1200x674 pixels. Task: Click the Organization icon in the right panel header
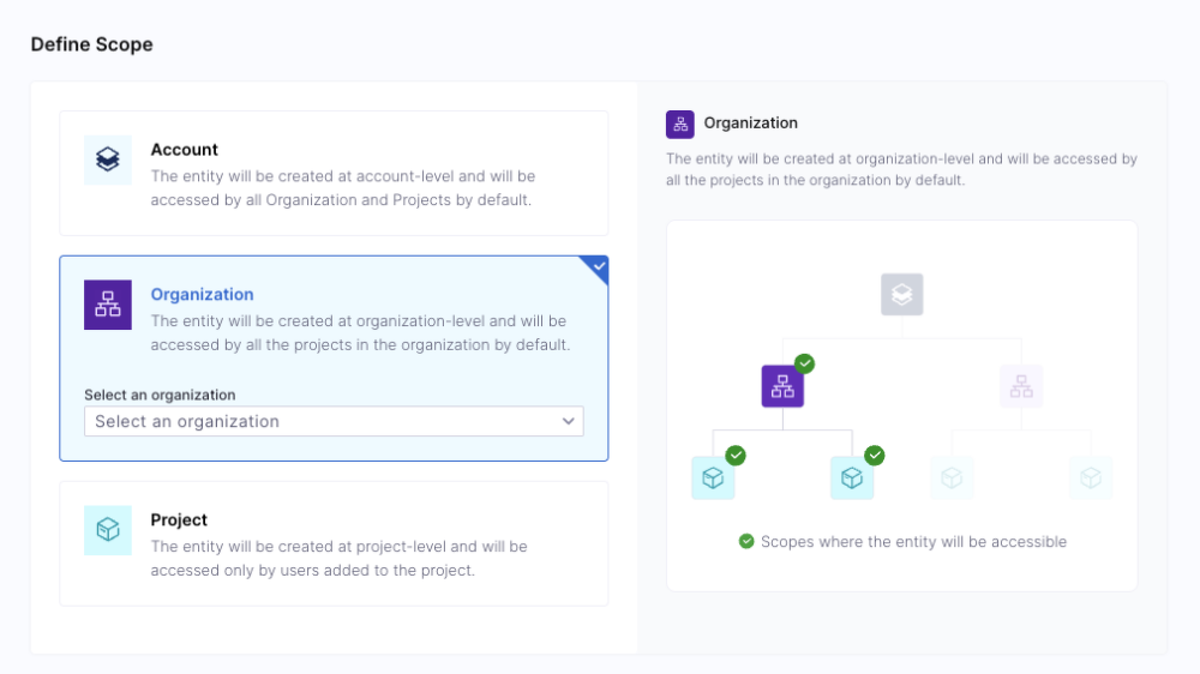pos(680,124)
